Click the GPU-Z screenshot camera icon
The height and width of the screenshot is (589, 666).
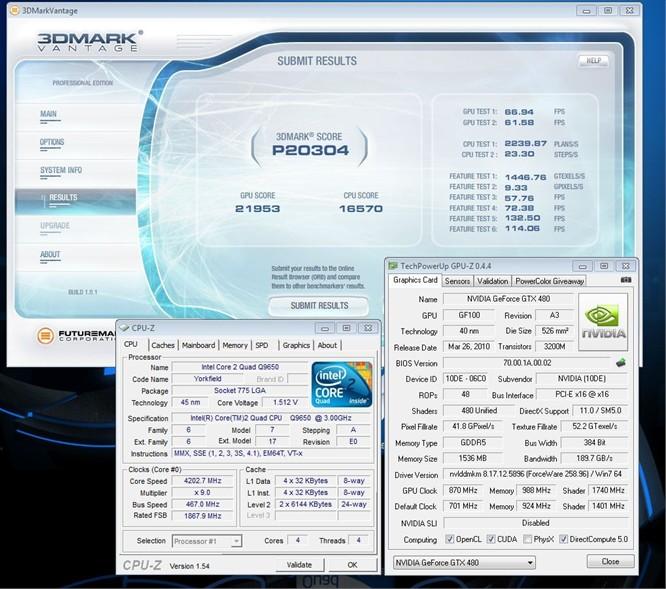pos(626,280)
